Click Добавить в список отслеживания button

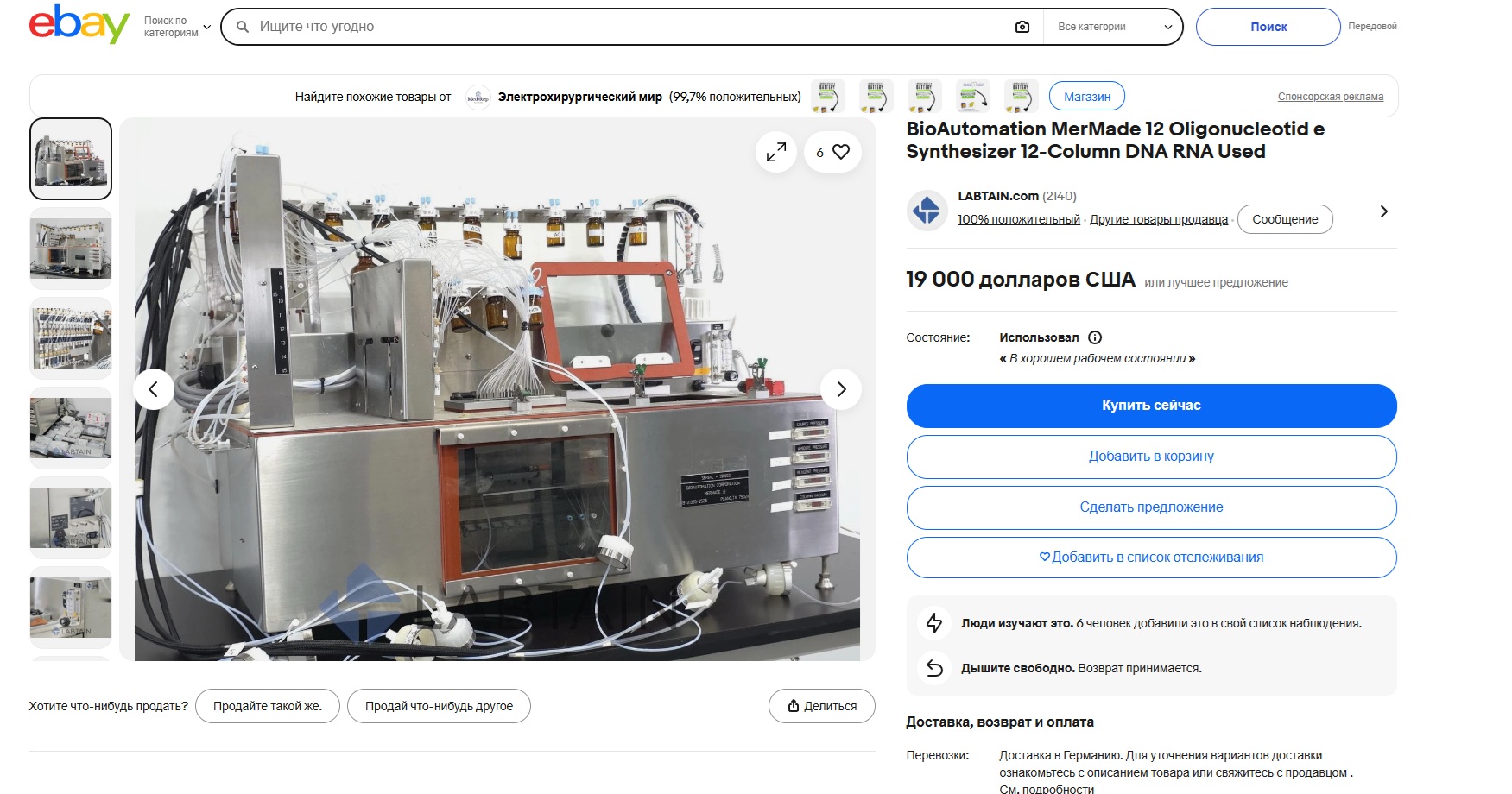pos(1151,558)
